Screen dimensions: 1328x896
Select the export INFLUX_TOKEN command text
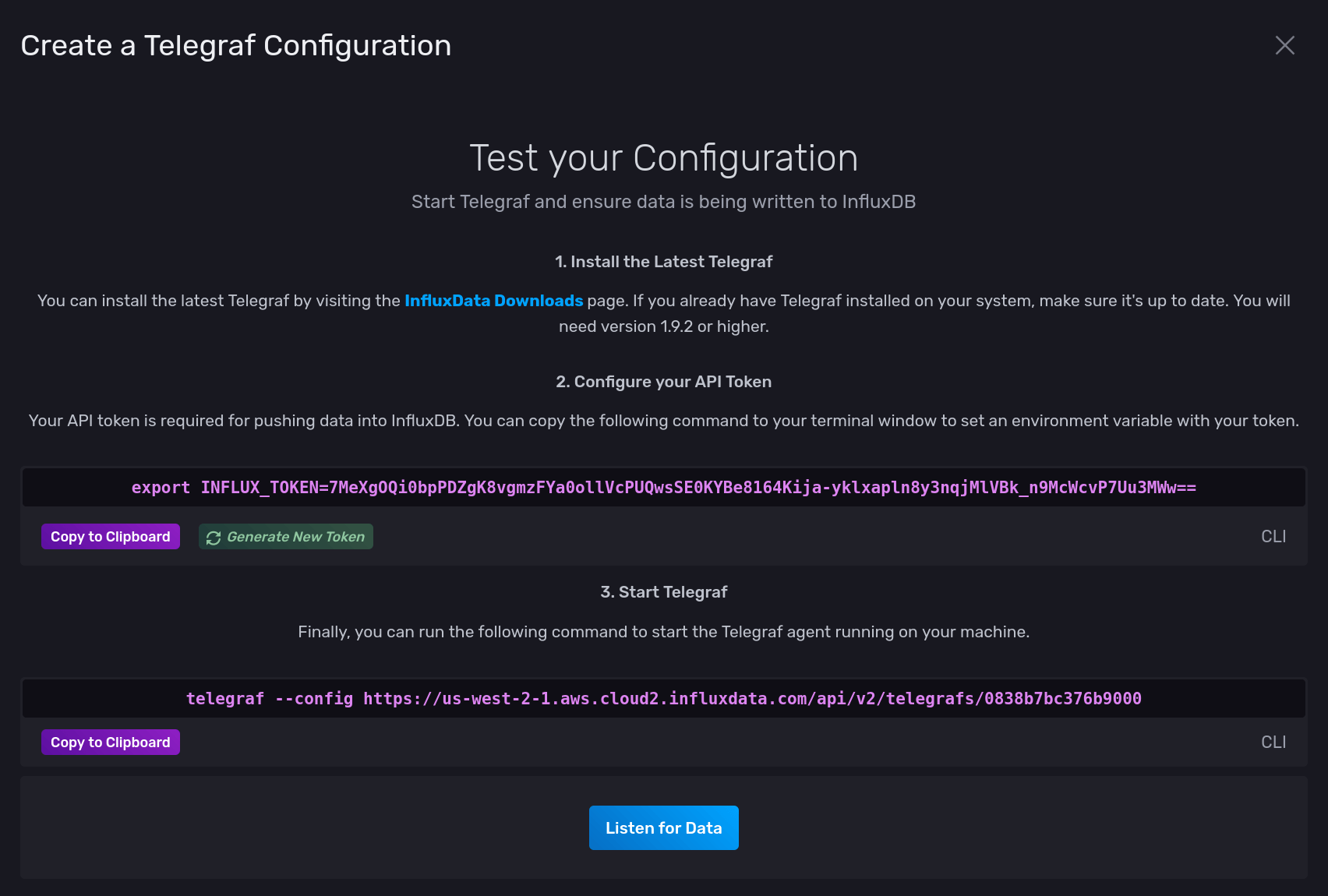pos(664,488)
